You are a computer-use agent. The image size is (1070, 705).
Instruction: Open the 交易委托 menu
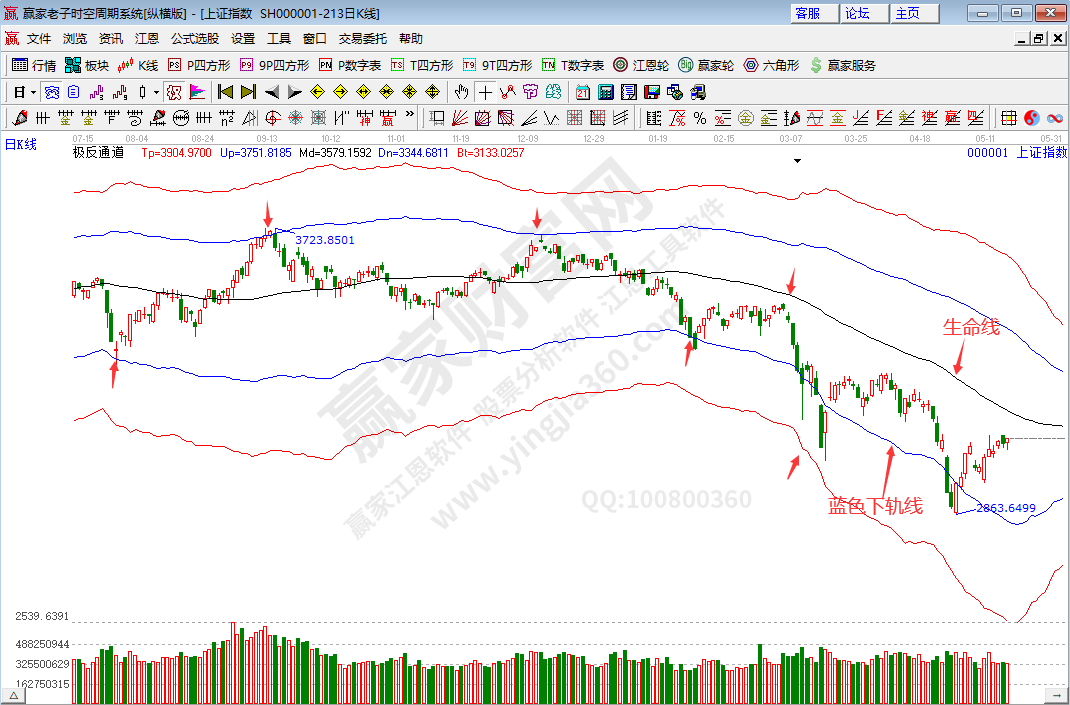362,38
